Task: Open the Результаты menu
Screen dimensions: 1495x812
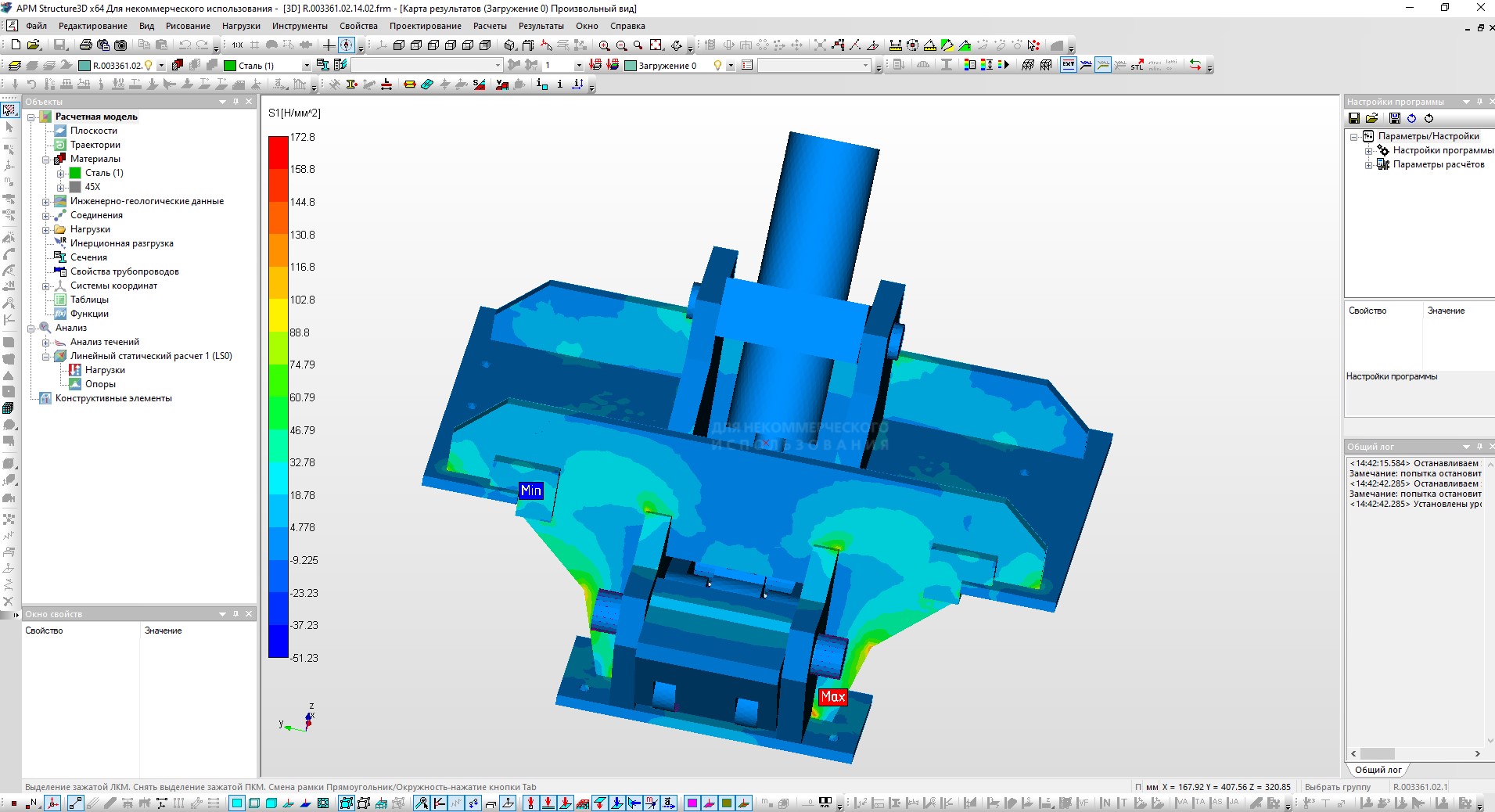Action: pyautogui.click(x=541, y=26)
